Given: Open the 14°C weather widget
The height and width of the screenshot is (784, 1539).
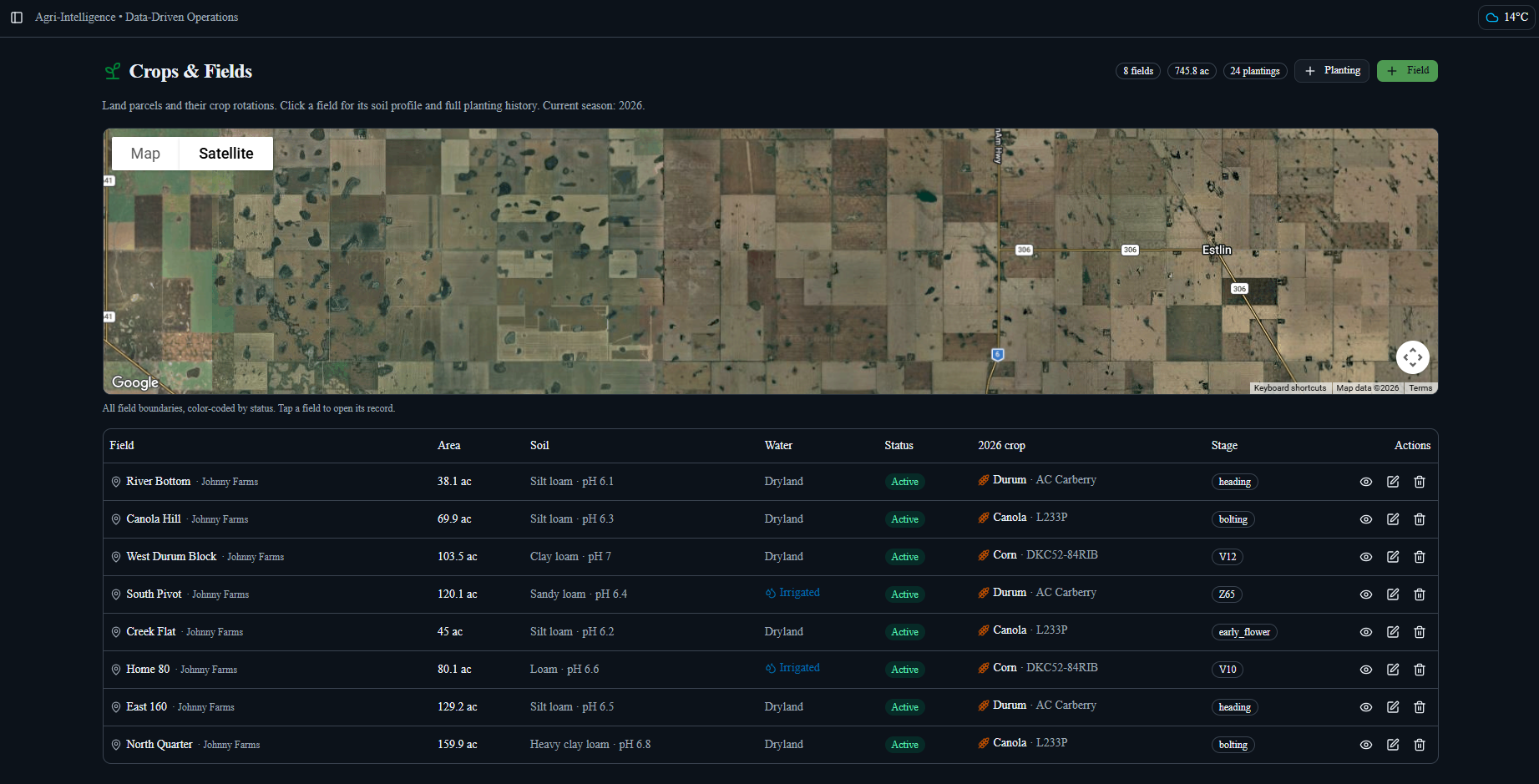Looking at the screenshot, I should tap(1506, 18).
